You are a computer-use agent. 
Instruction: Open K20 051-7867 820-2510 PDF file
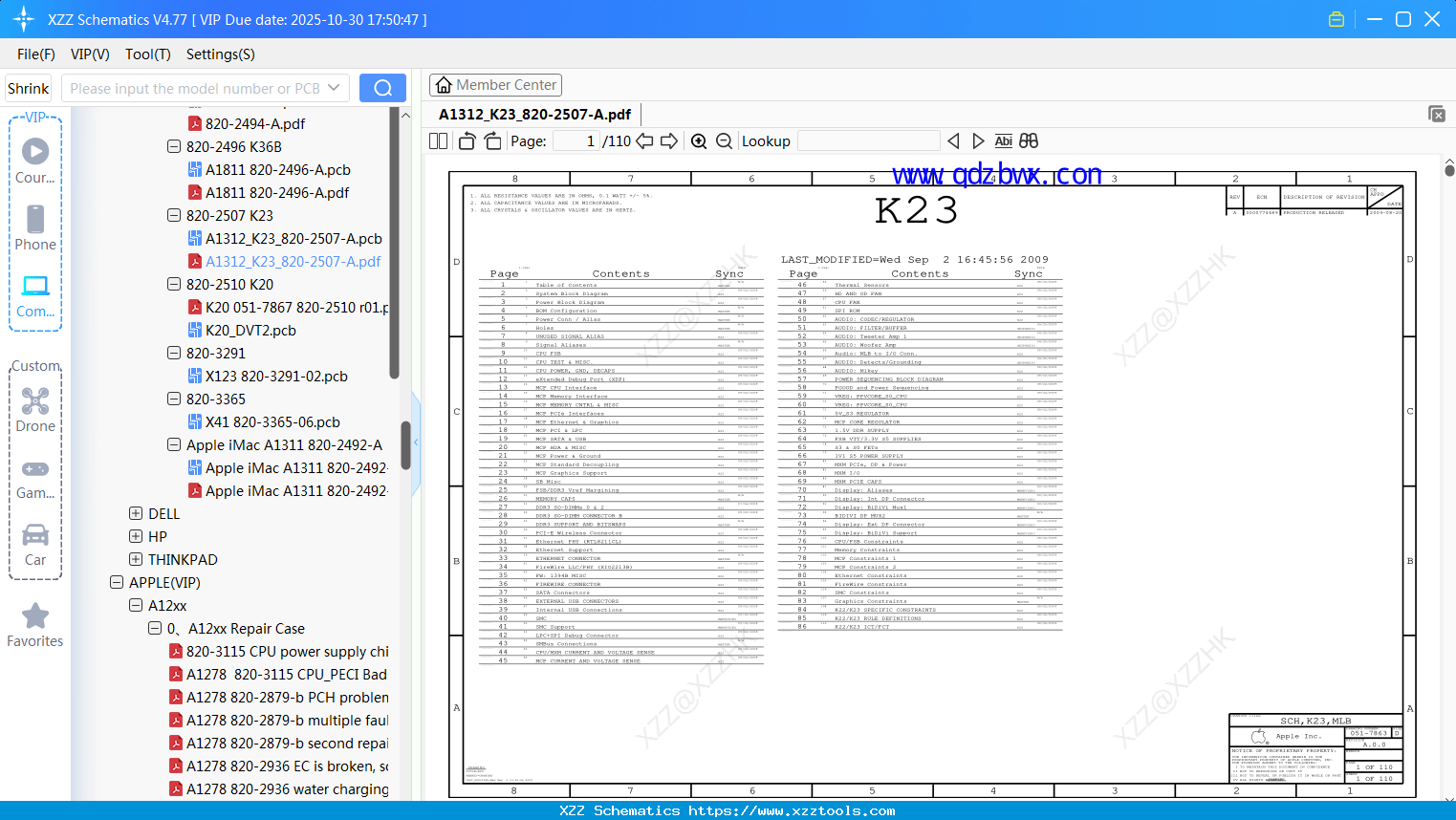tap(288, 308)
